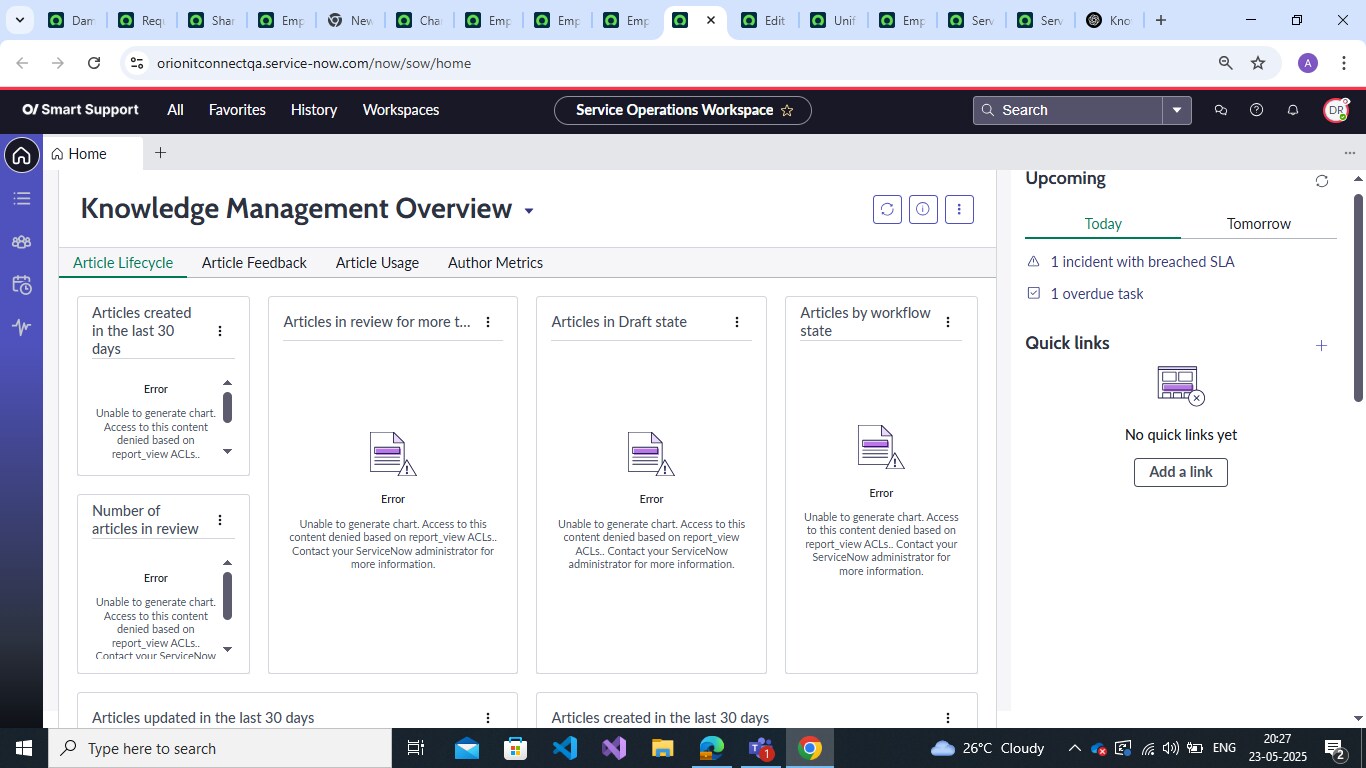The height and width of the screenshot is (768, 1366).
Task: Open the search filter dropdown arrow
Action: (x=1176, y=110)
